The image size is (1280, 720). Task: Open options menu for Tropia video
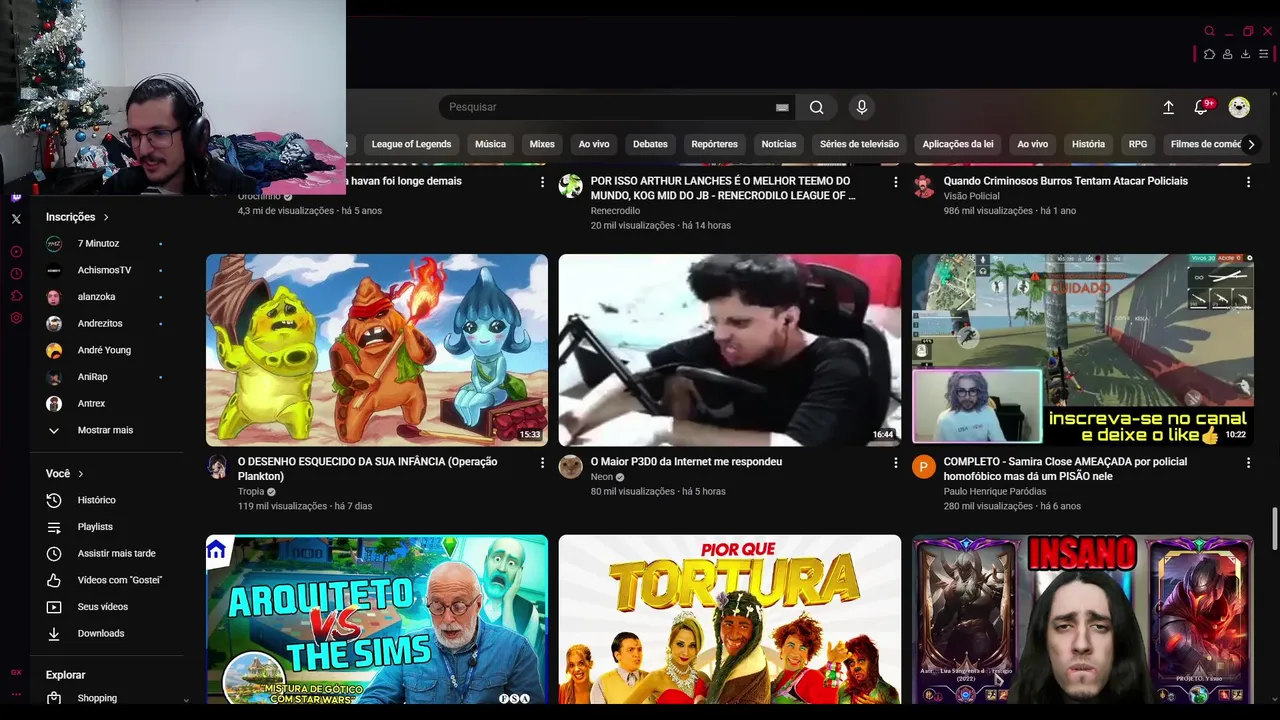click(542, 463)
